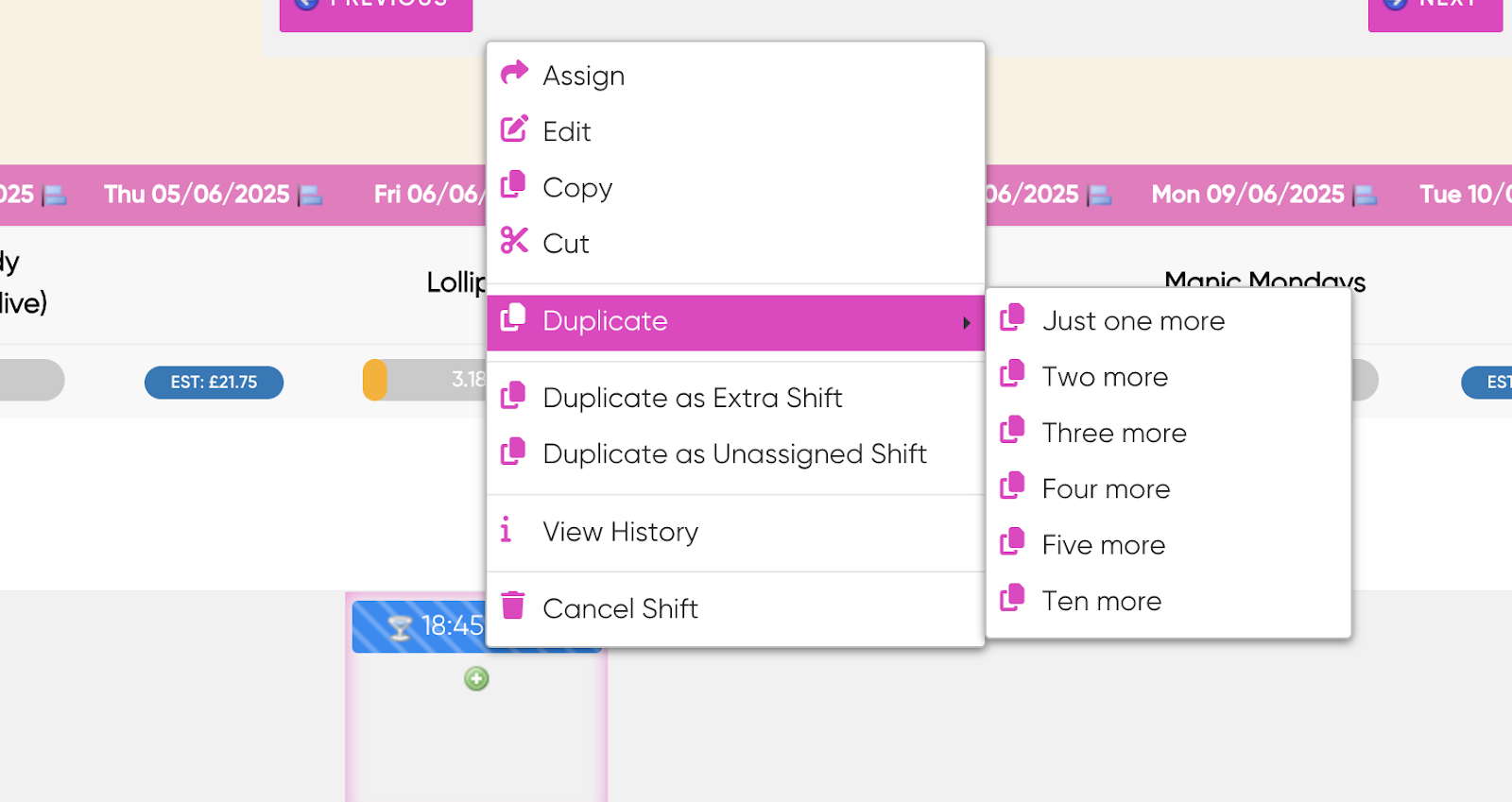This screenshot has height=802, width=1512.
Task: Click the Assign arrow icon
Action: pyautogui.click(x=514, y=73)
